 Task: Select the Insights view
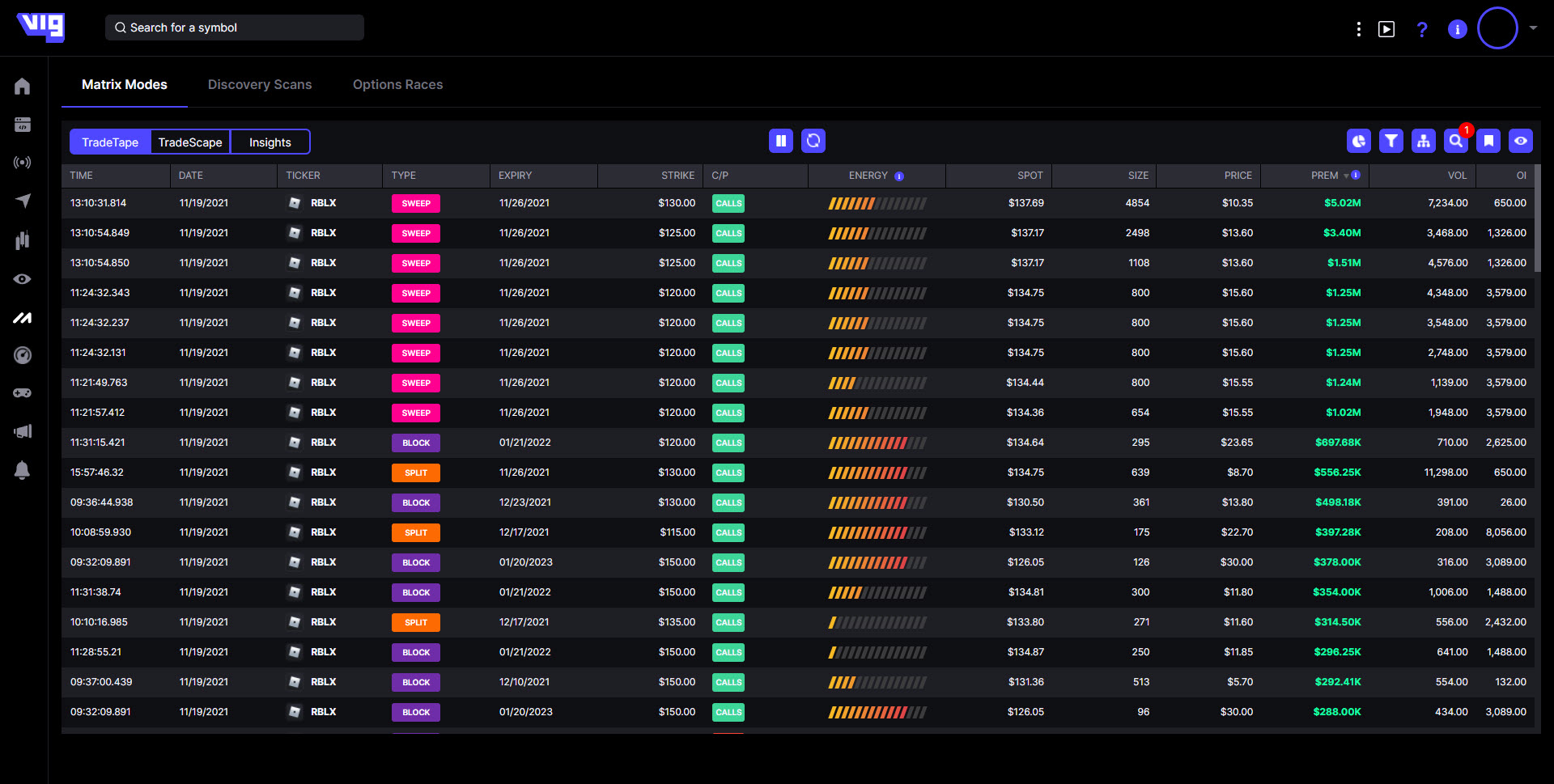(270, 142)
